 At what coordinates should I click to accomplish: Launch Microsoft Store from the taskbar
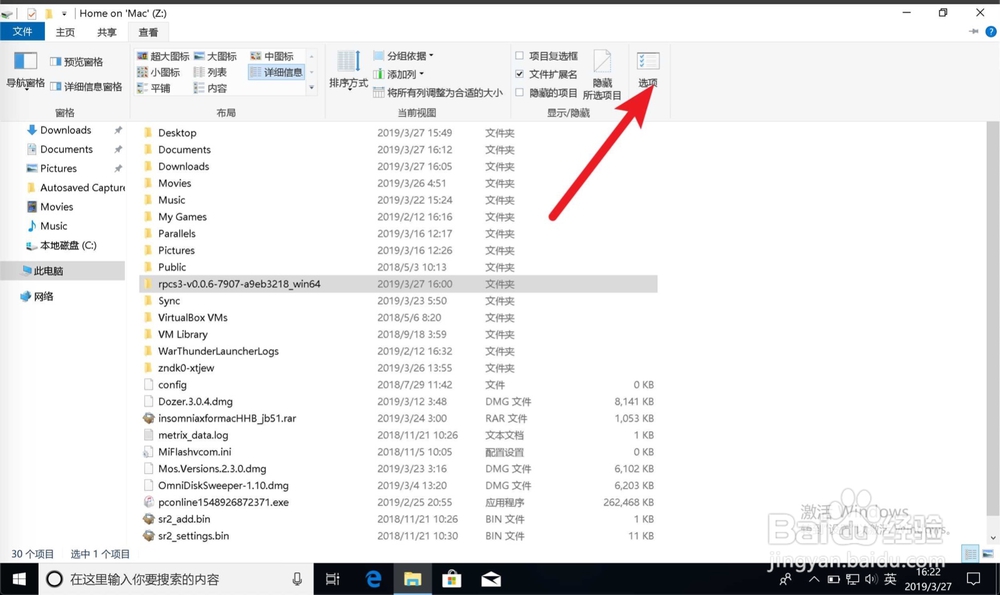[x=452, y=578]
